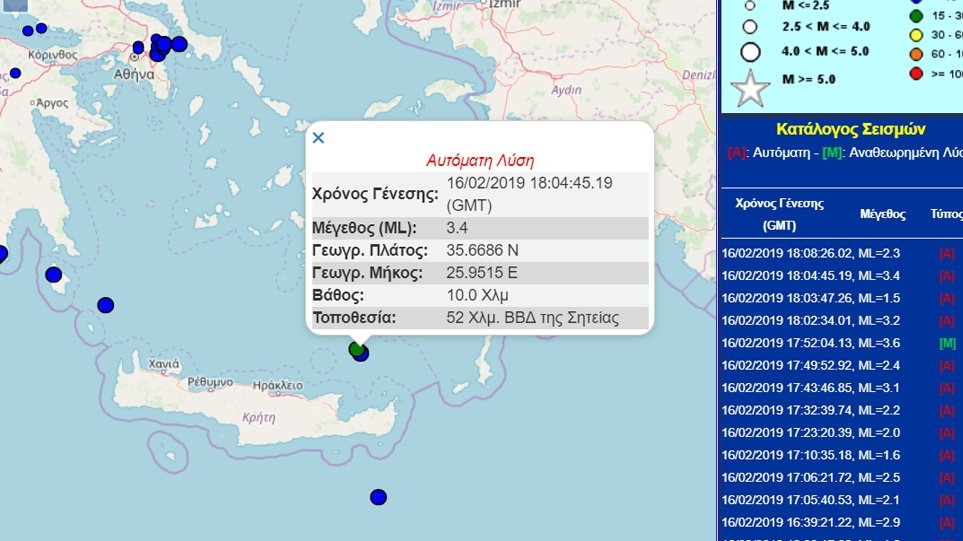This screenshot has height=541, width=963.
Task: Click the map control button in top-left corner
Action: point(14,4)
